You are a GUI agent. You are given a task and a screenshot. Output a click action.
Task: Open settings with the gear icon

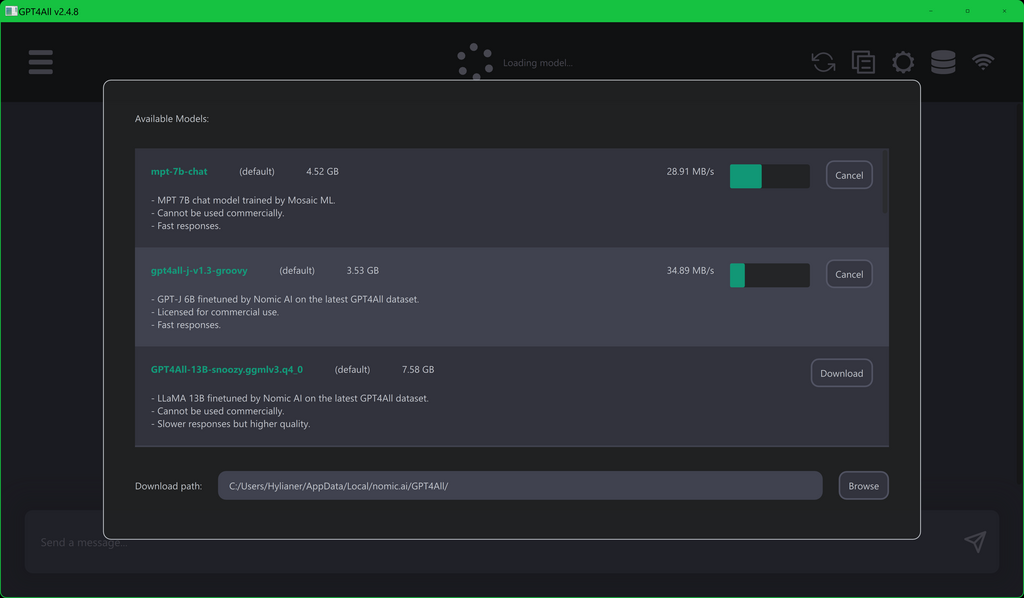tap(903, 62)
